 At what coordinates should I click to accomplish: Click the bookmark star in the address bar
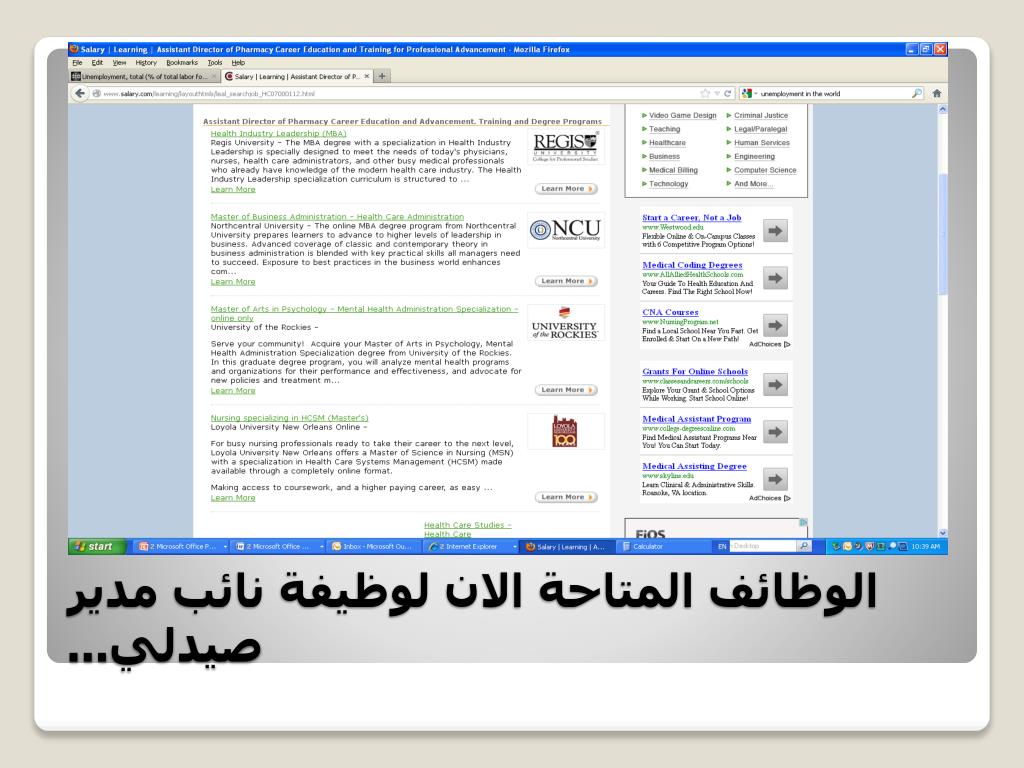pos(705,93)
